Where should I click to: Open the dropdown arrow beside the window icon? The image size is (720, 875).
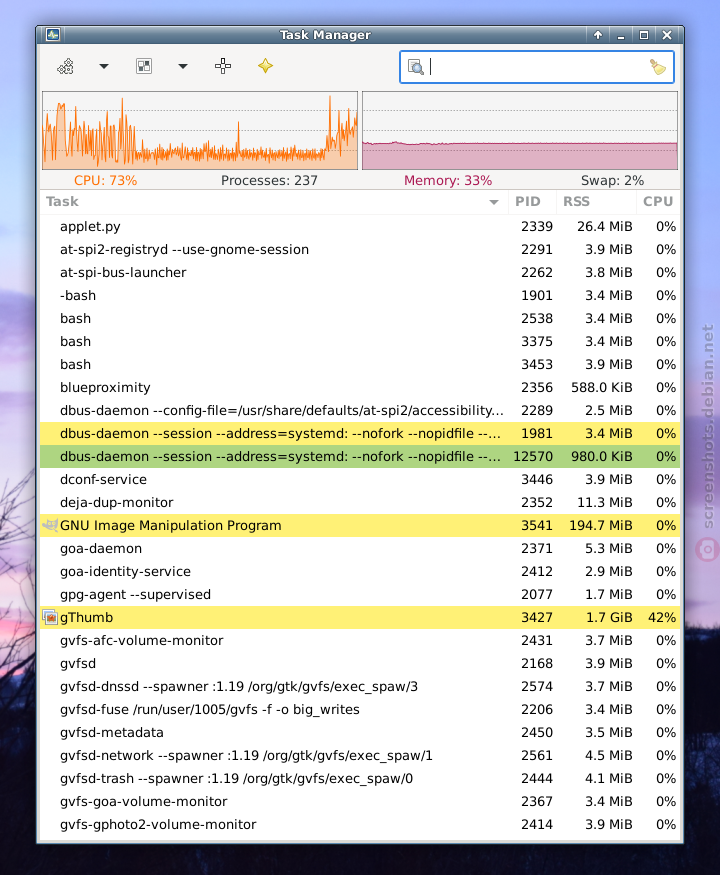pyautogui.click(x=183, y=66)
